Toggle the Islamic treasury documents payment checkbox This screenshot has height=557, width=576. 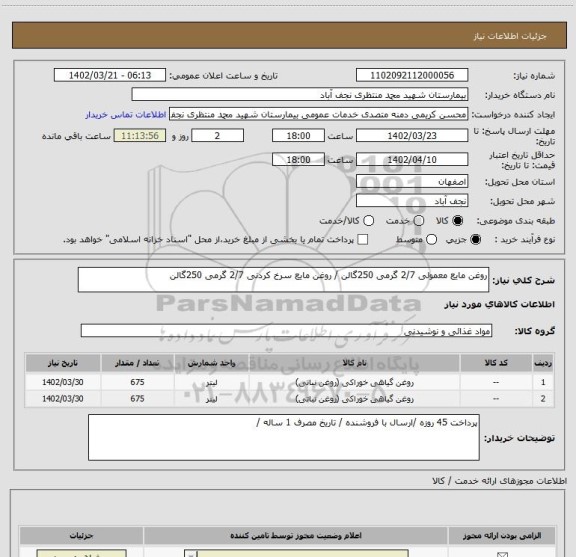click(x=363, y=240)
